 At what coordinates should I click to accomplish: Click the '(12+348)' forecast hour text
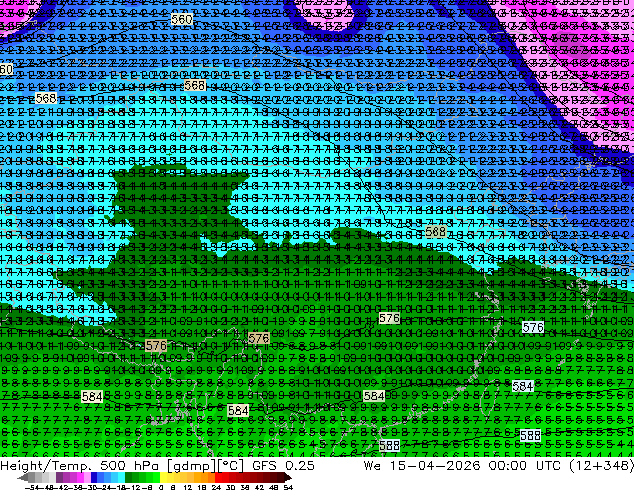[601, 465]
